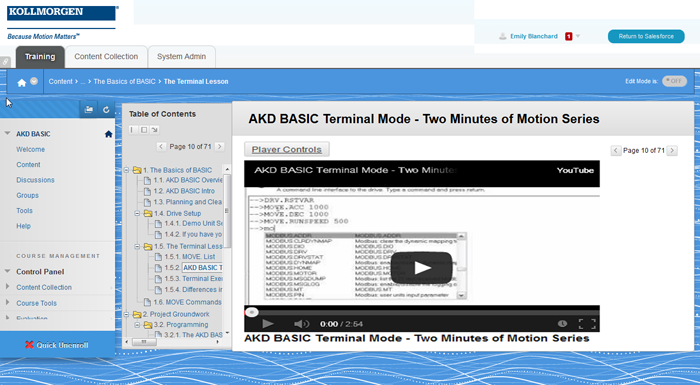Click the home icon next to AKD BASIC
The image size is (700, 385).
108,134
